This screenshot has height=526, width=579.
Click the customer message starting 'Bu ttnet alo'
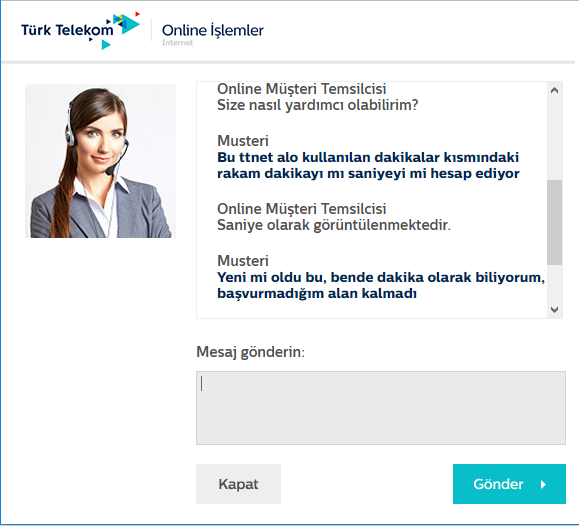(x=368, y=165)
